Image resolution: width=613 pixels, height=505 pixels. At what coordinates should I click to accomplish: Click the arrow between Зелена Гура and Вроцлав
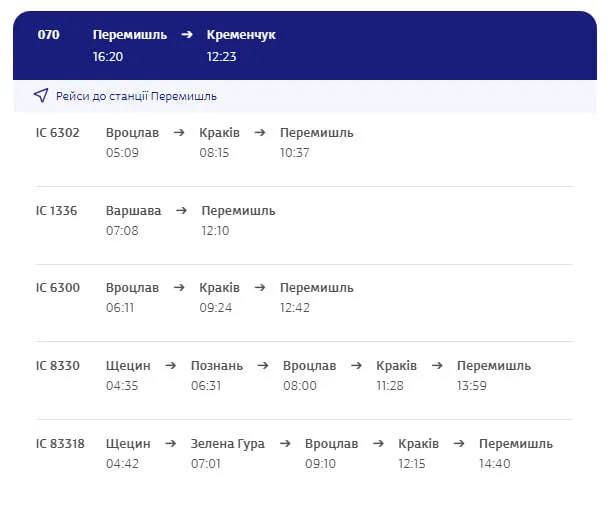coord(285,444)
